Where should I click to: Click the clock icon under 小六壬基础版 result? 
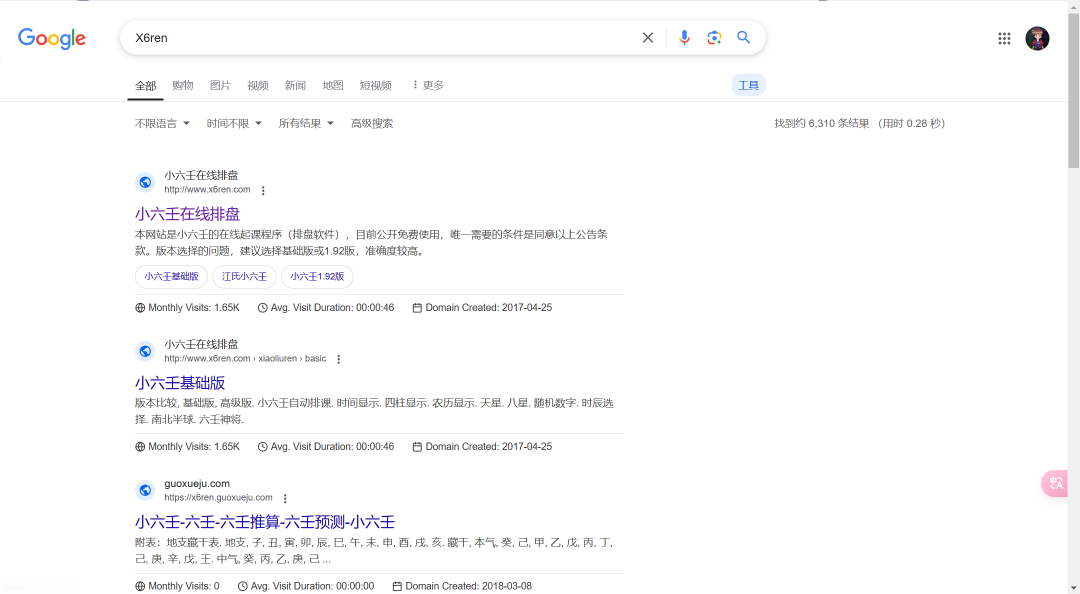[262, 447]
